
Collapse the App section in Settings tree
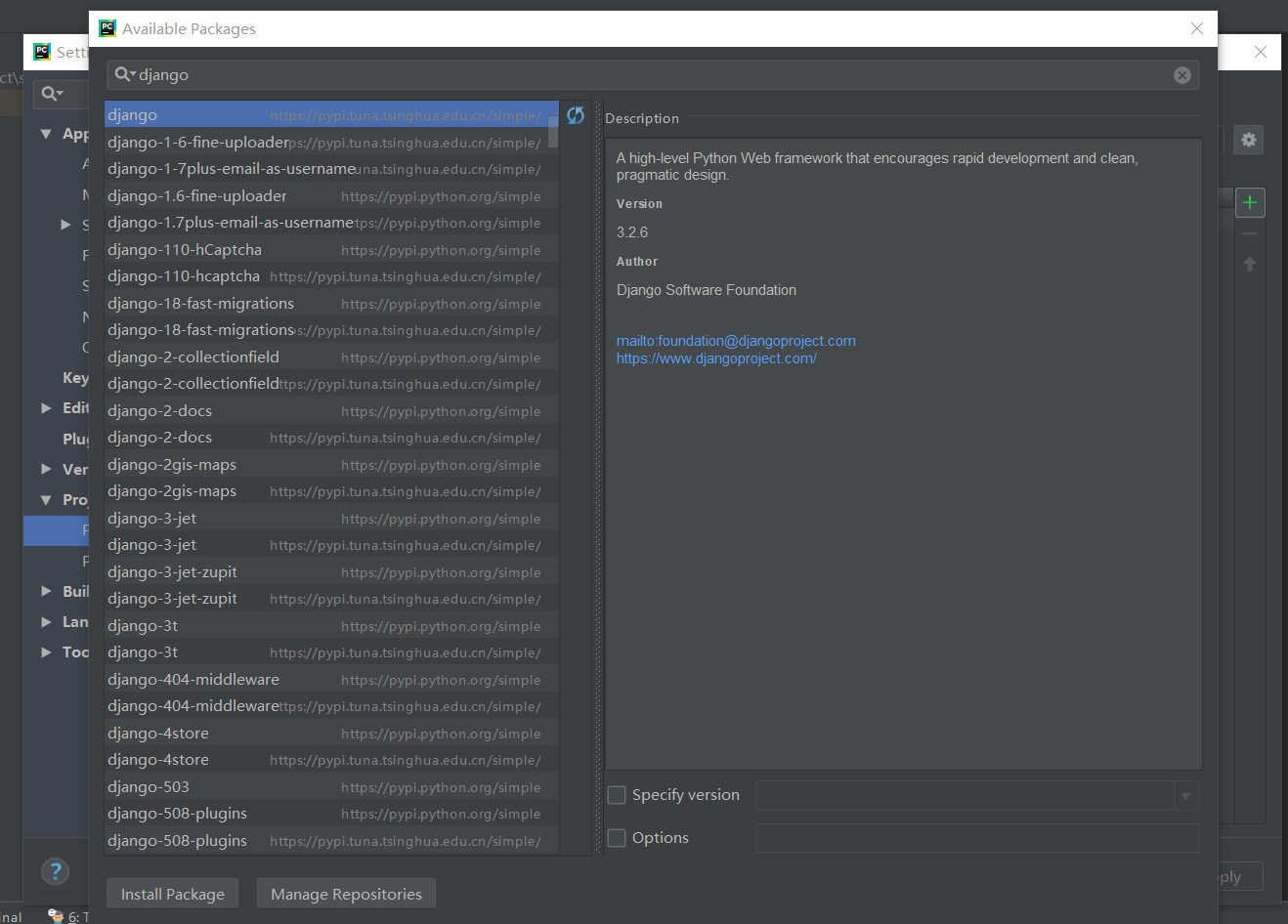pos(46,134)
